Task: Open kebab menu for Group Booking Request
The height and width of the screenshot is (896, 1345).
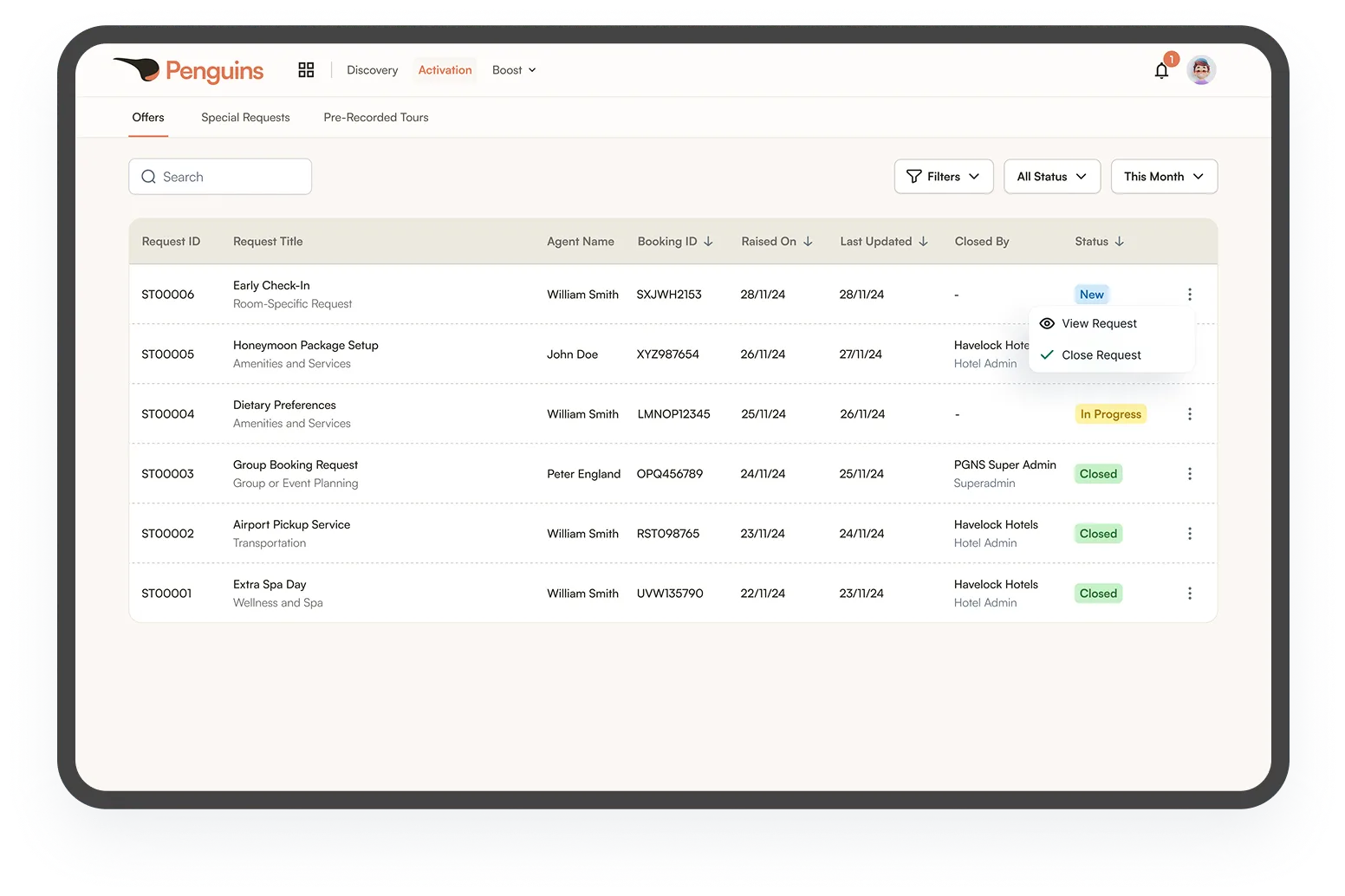Action: [1189, 474]
